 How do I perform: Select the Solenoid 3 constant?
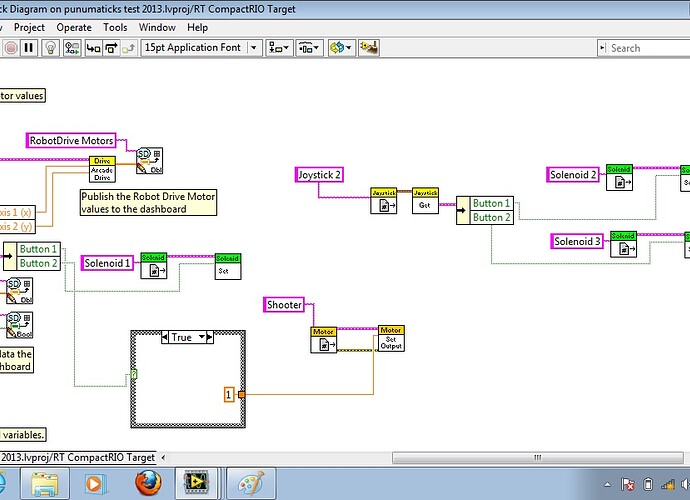tap(577, 241)
